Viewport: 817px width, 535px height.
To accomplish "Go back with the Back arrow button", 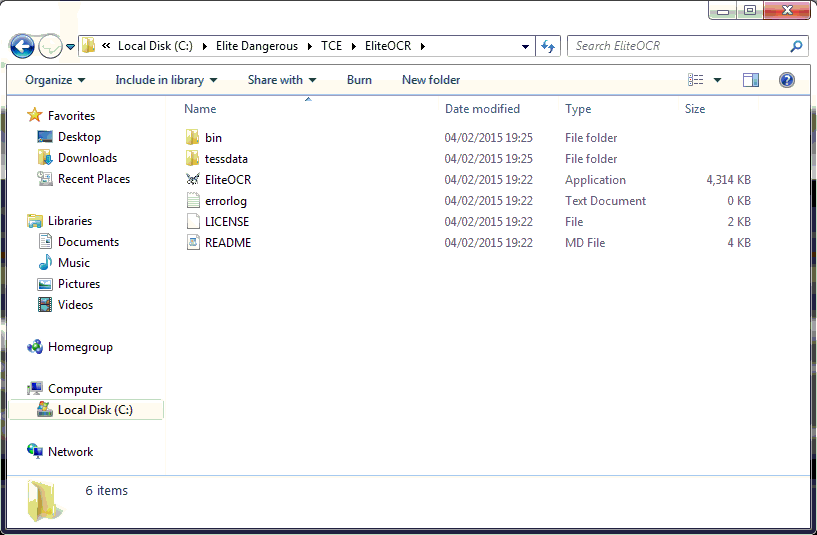I will pos(22,46).
